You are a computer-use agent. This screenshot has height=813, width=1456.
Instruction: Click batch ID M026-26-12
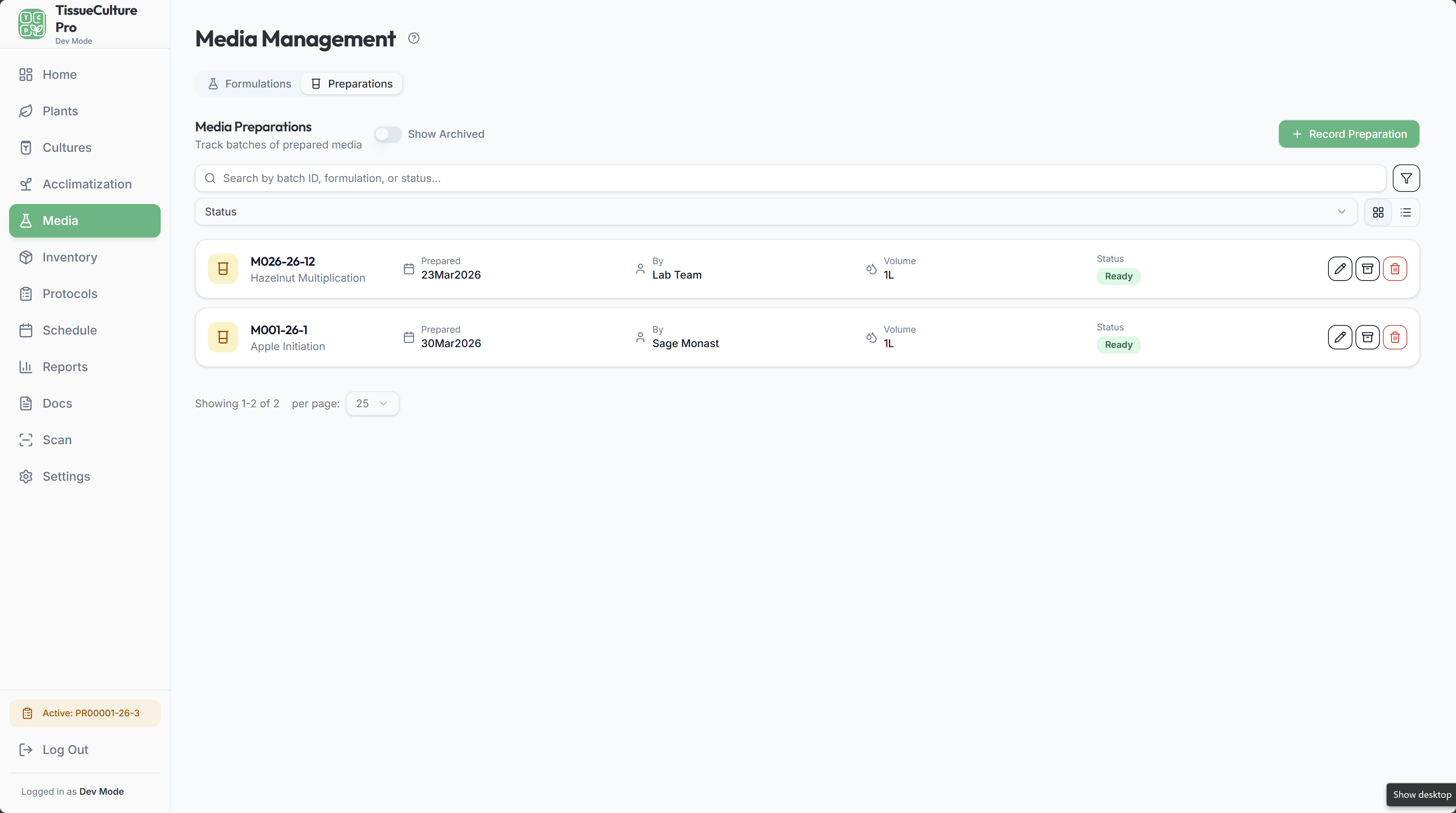[283, 261]
